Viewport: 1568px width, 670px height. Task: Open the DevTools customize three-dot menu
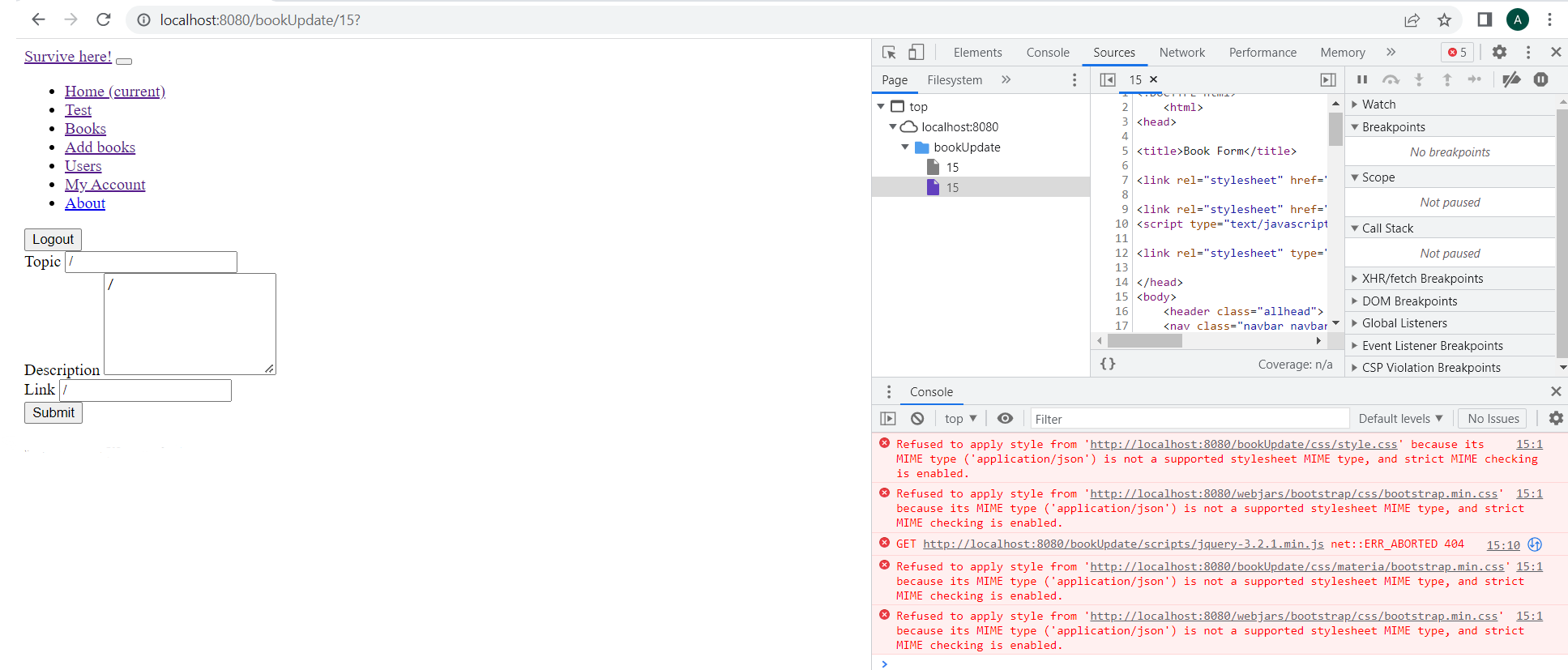coord(1528,52)
